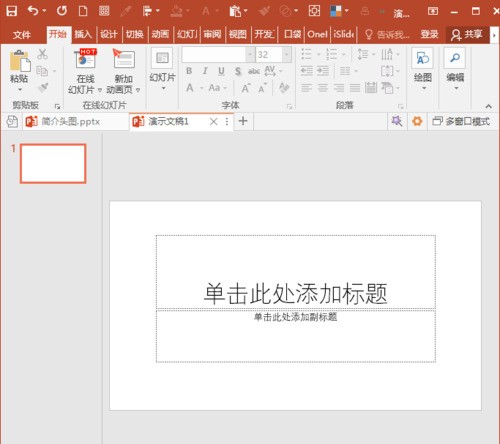Open the Online Slides HOT icon
Viewport: 500px width, 444px height.
click(86, 59)
